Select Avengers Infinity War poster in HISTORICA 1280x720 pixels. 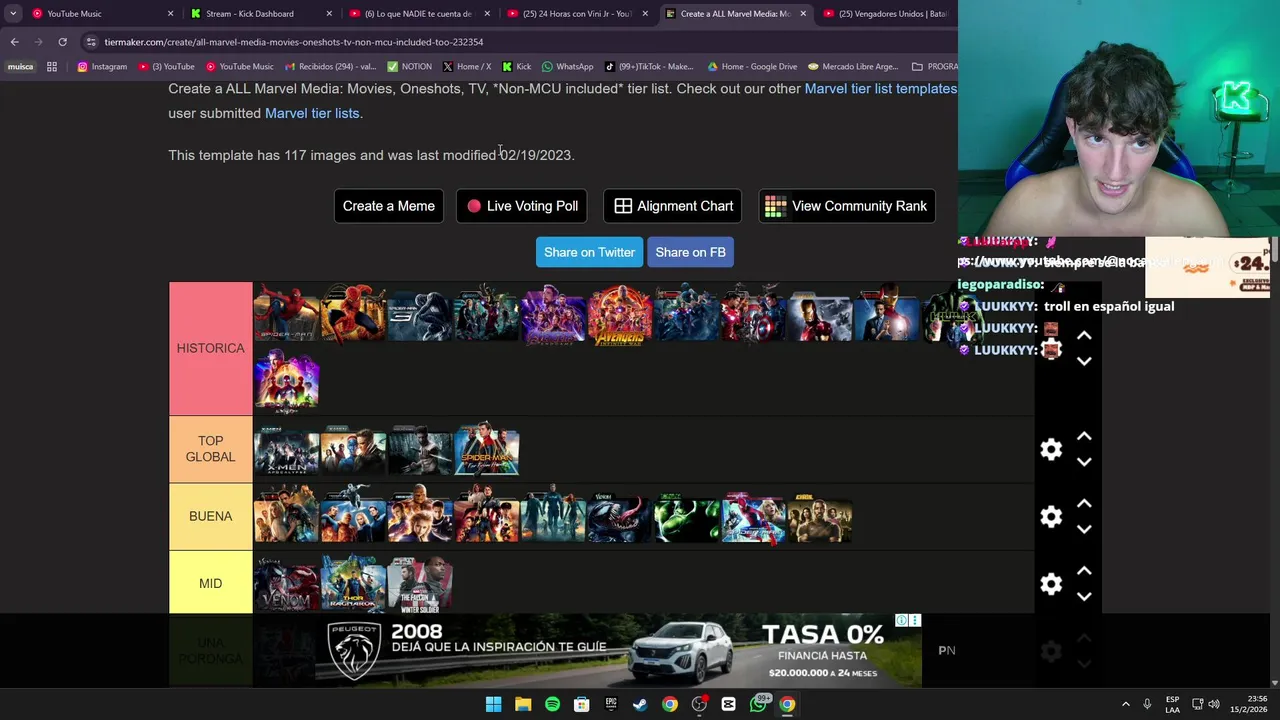(620, 315)
